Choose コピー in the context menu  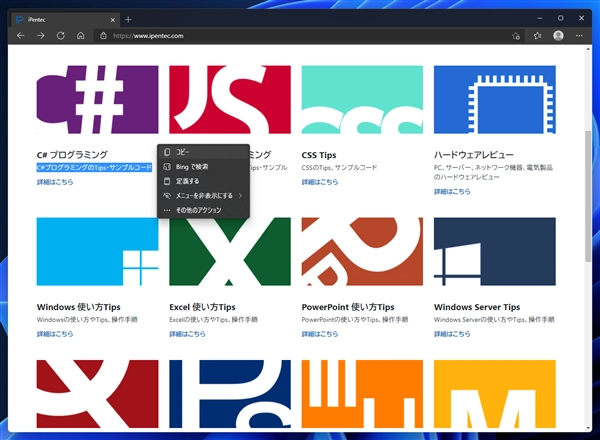(x=203, y=152)
